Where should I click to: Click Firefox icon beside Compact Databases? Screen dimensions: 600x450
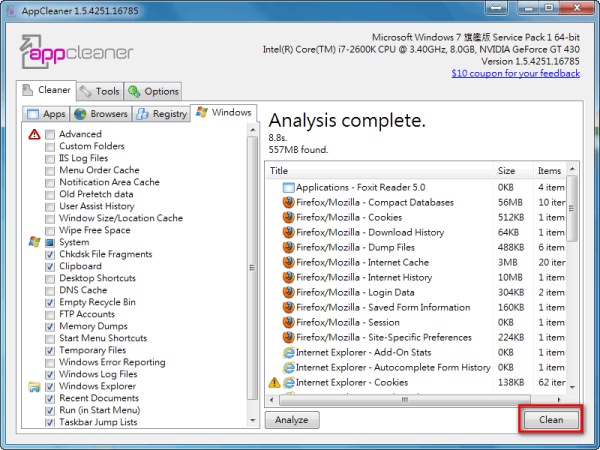[x=290, y=202]
